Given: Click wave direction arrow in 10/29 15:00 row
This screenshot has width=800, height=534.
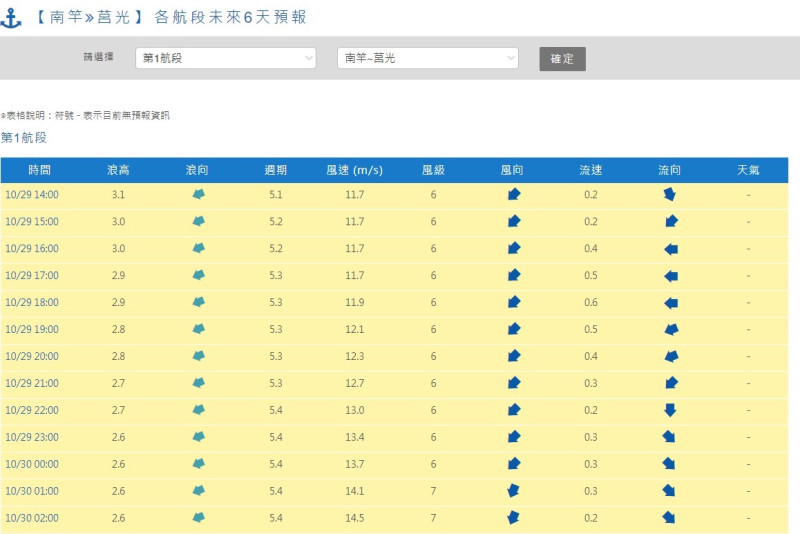Looking at the screenshot, I should coord(198,221).
